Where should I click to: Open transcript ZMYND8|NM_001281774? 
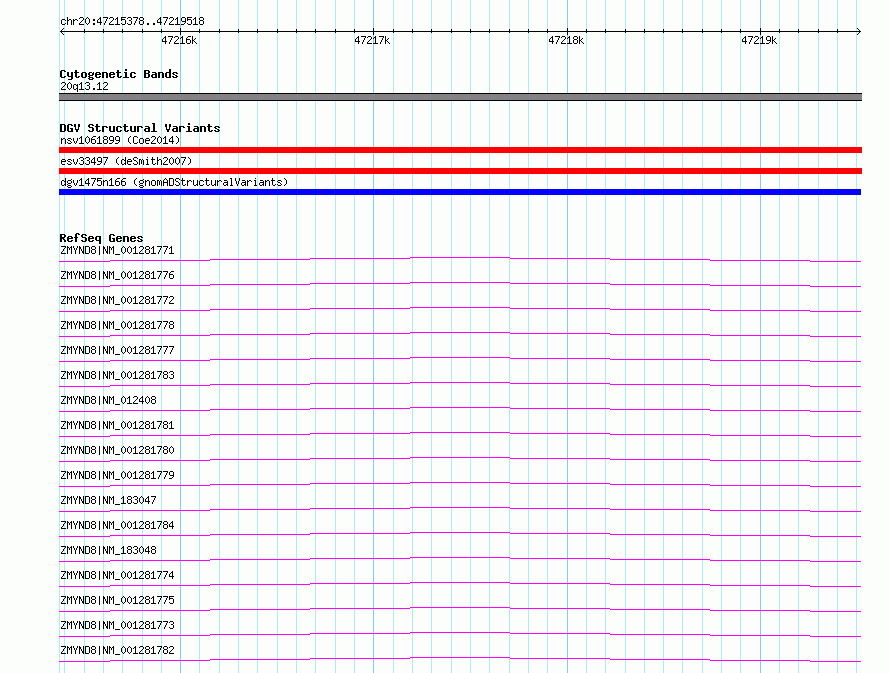point(117,575)
